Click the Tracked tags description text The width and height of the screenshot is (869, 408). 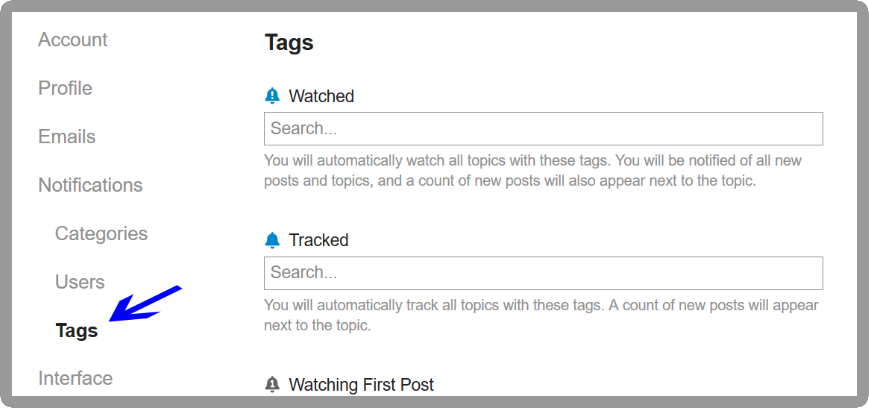(541, 315)
